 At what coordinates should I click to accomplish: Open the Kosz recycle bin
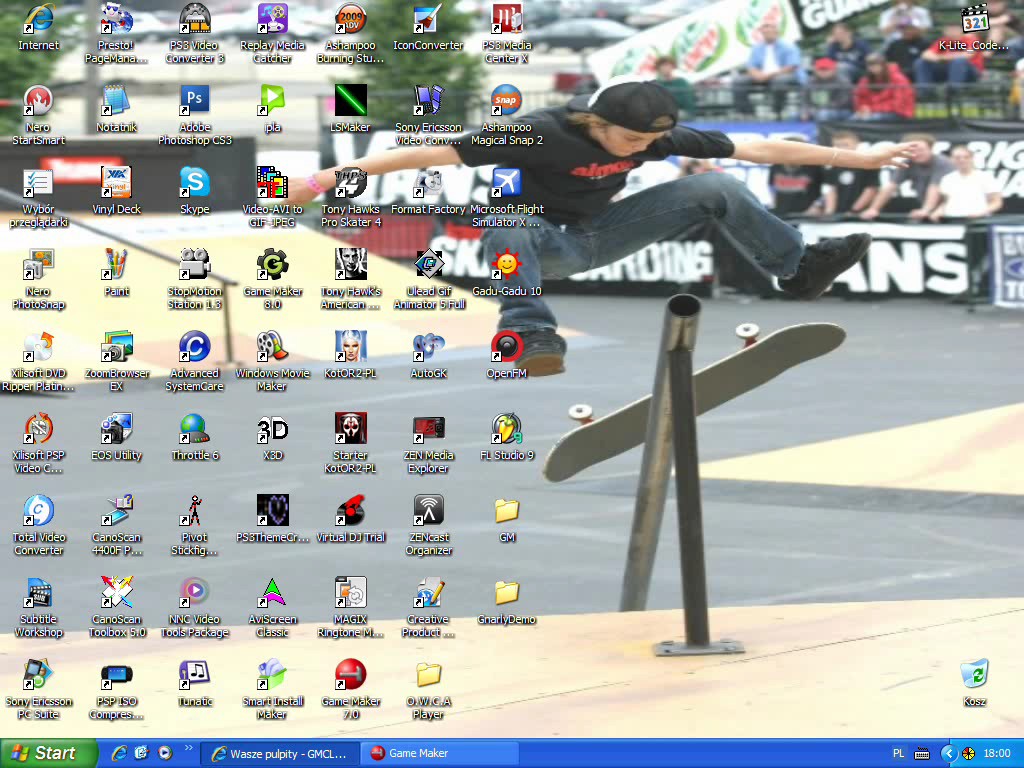tap(974, 674)
